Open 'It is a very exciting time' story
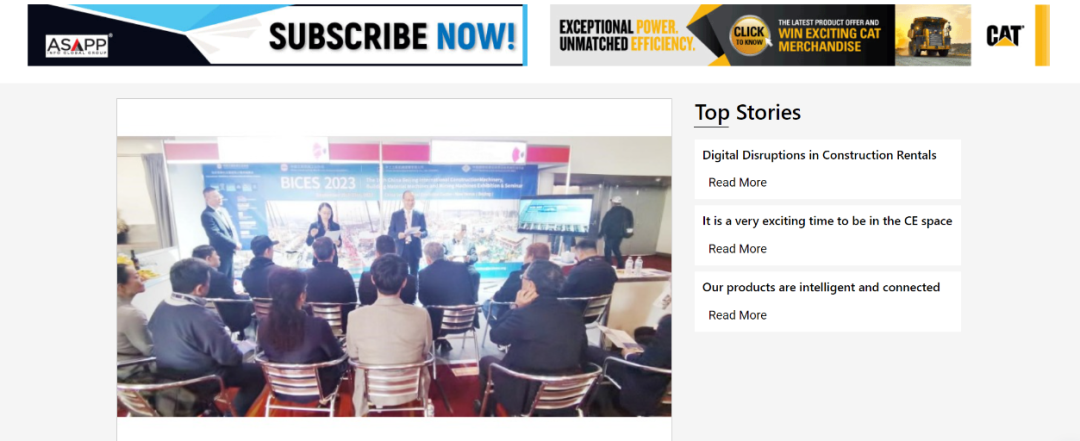Screen dimensions: 1080x441 coord(827,221)
